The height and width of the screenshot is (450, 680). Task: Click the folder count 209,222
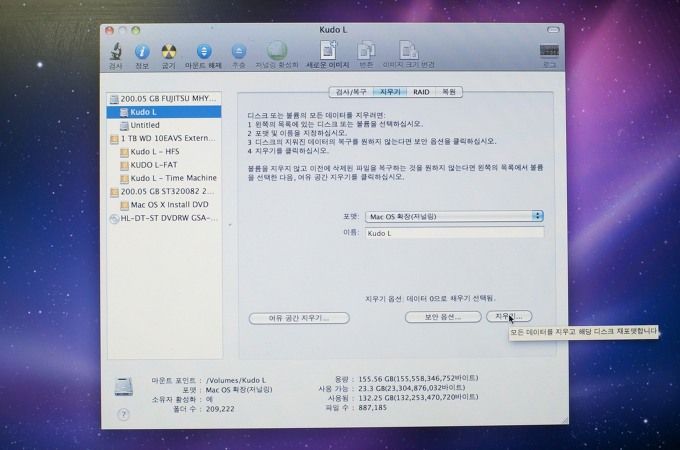point(220,409)
